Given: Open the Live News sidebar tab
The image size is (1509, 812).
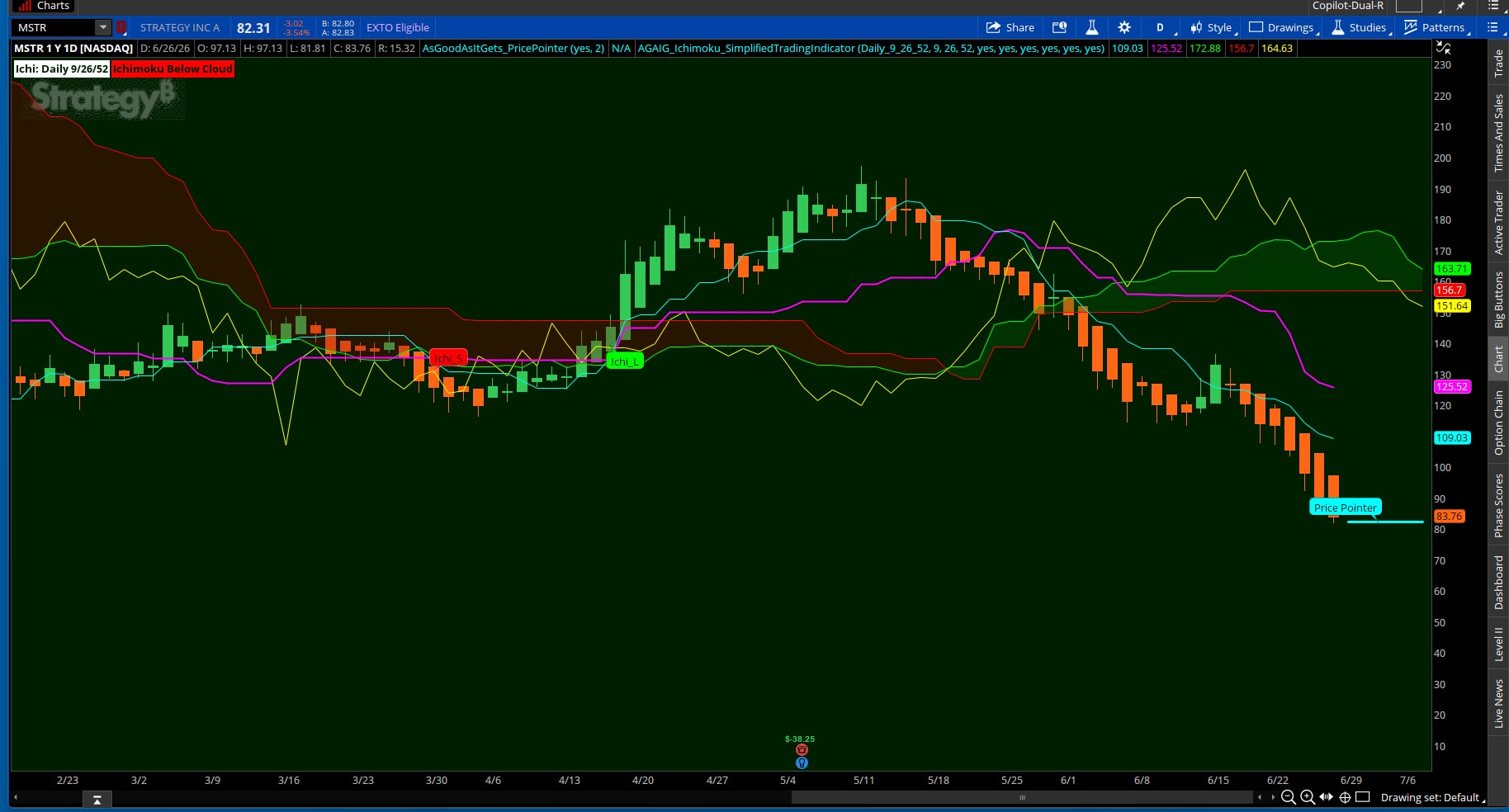Looking at the screenshot, I should pyautogui.click(x=1499, y=703).
